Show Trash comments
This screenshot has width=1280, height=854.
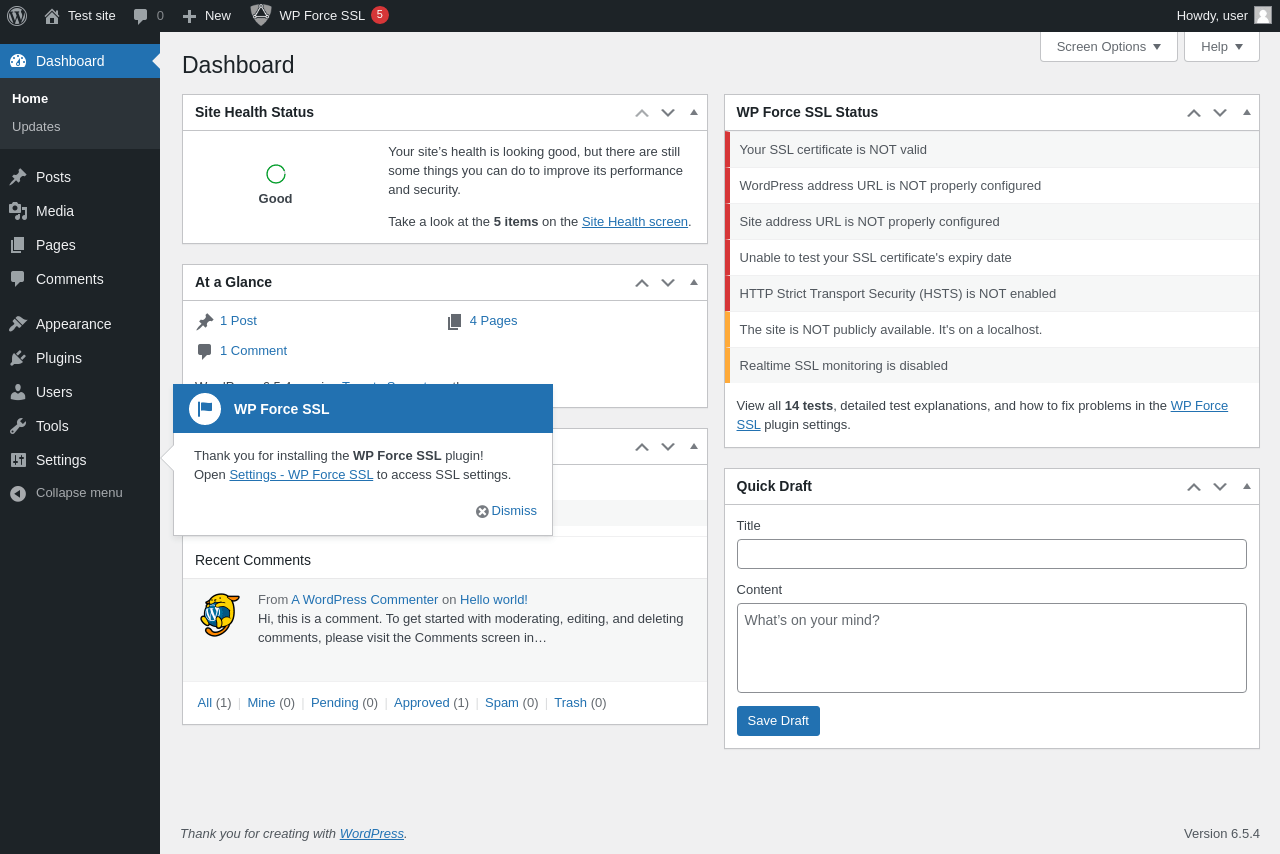(x=570, y=703)
